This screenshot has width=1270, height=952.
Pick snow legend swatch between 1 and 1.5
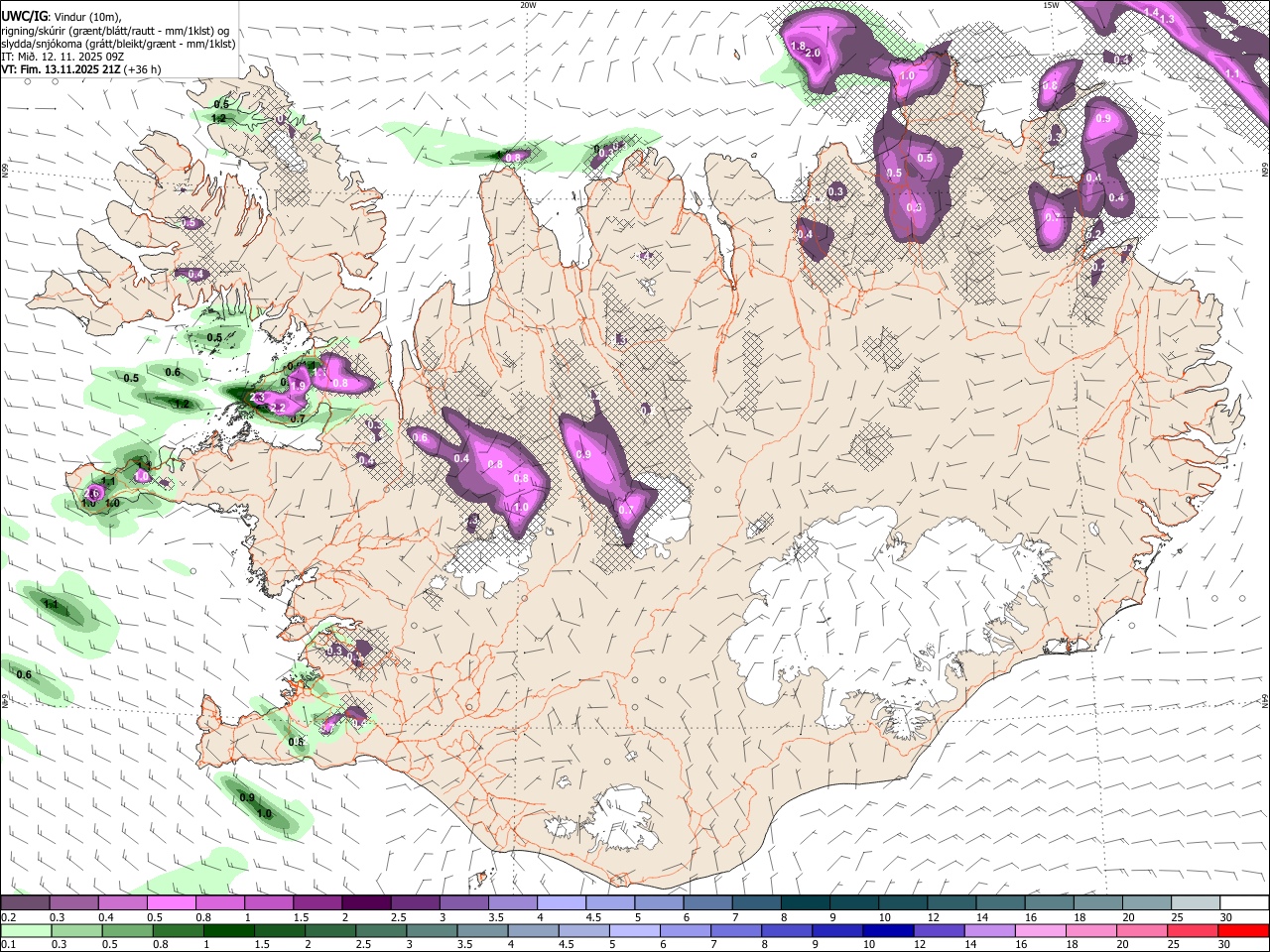coord(268,903)
